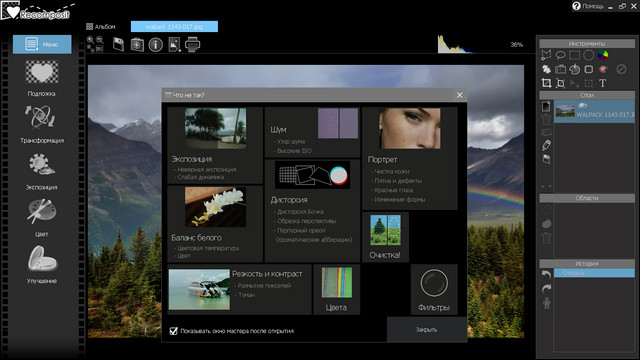Screen dimensions: 640x360
Task: Open the Трансформация sidebar tool
Action: pos(42,124)
